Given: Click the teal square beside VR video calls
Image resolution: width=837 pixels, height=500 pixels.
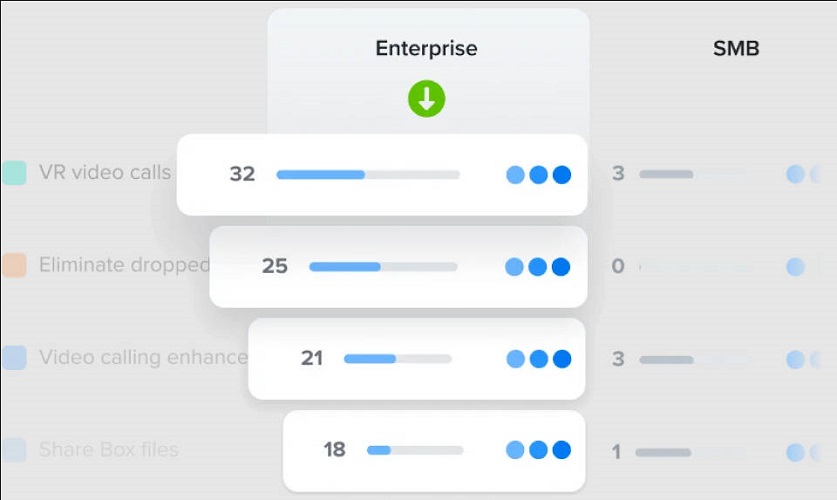Looking at the screenshot, I should point(14,173).
